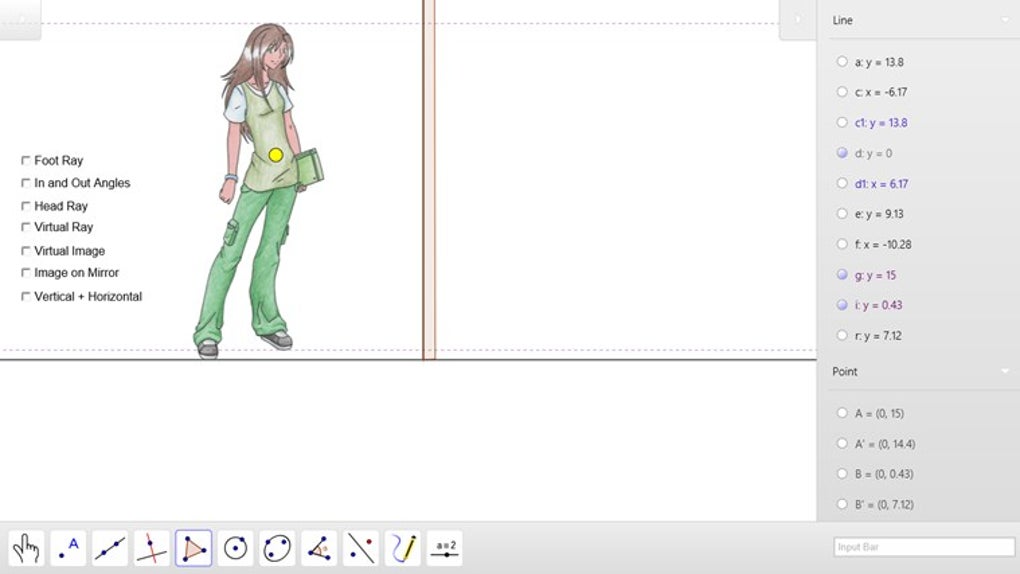Enable the Vertical + Horizontal checkbox
Screen dimensions: 1020x574
click(26, 296)
